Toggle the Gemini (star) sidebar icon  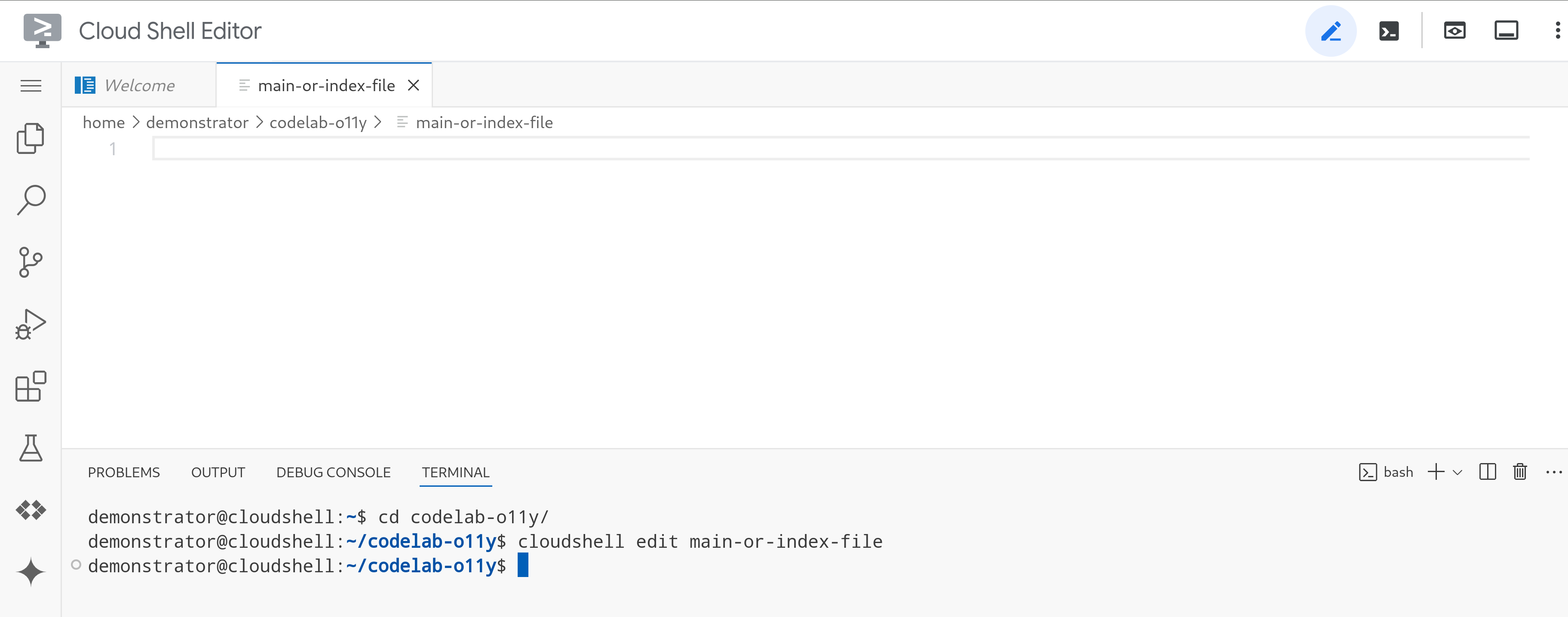(x=31, y=571)
